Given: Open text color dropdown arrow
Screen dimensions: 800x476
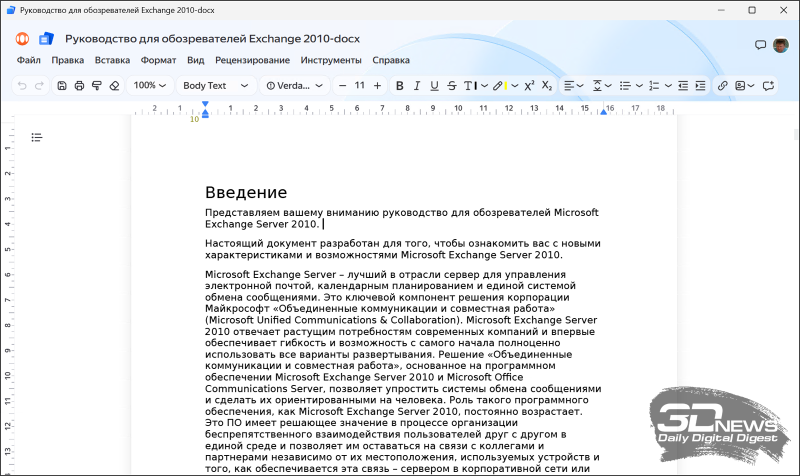Looking at the screenshot, I should coord(484,86).
